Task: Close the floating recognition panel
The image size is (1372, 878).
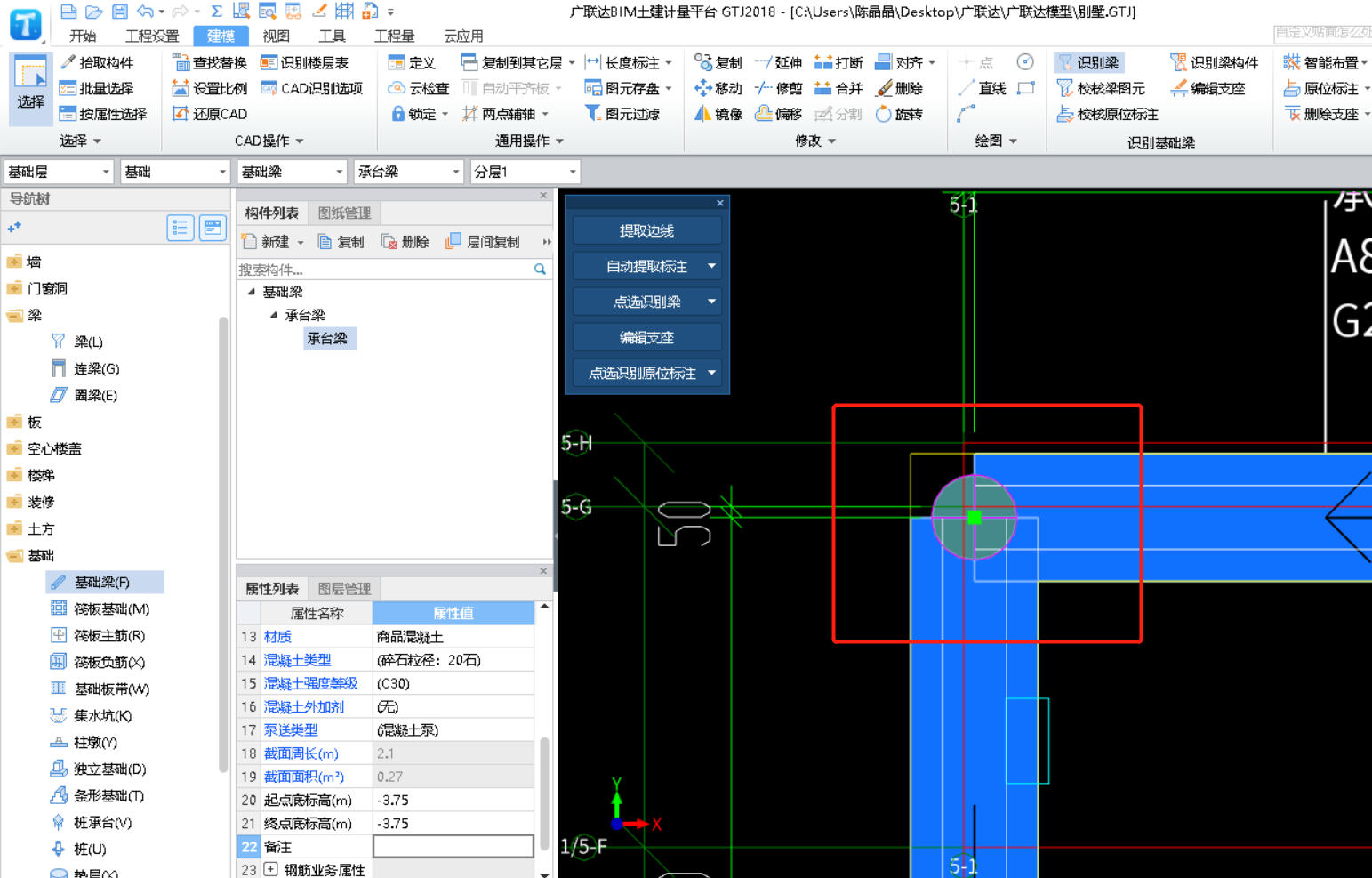Action: 720,203
